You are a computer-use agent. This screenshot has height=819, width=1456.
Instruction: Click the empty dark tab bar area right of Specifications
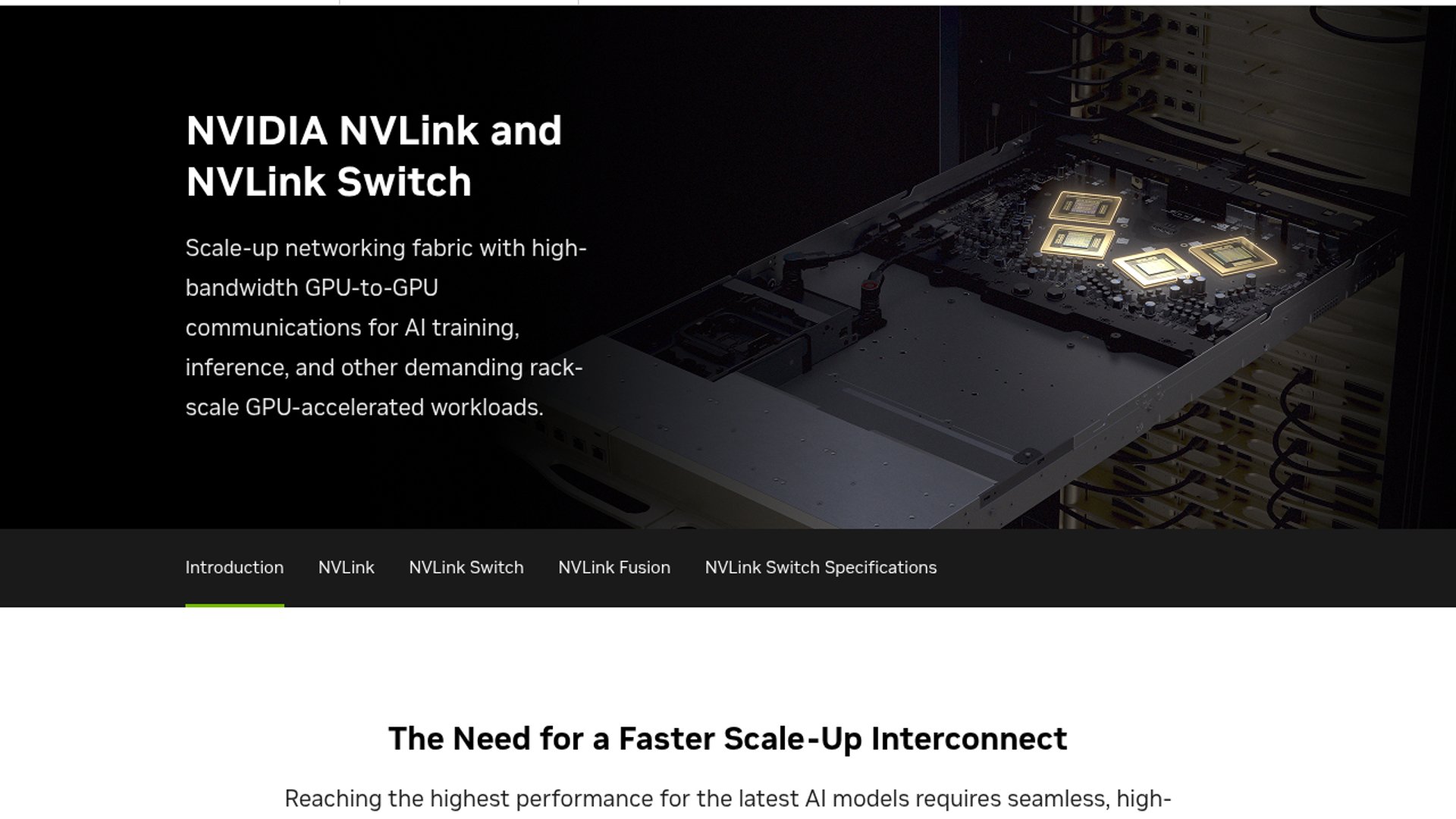pos(1197,567)
